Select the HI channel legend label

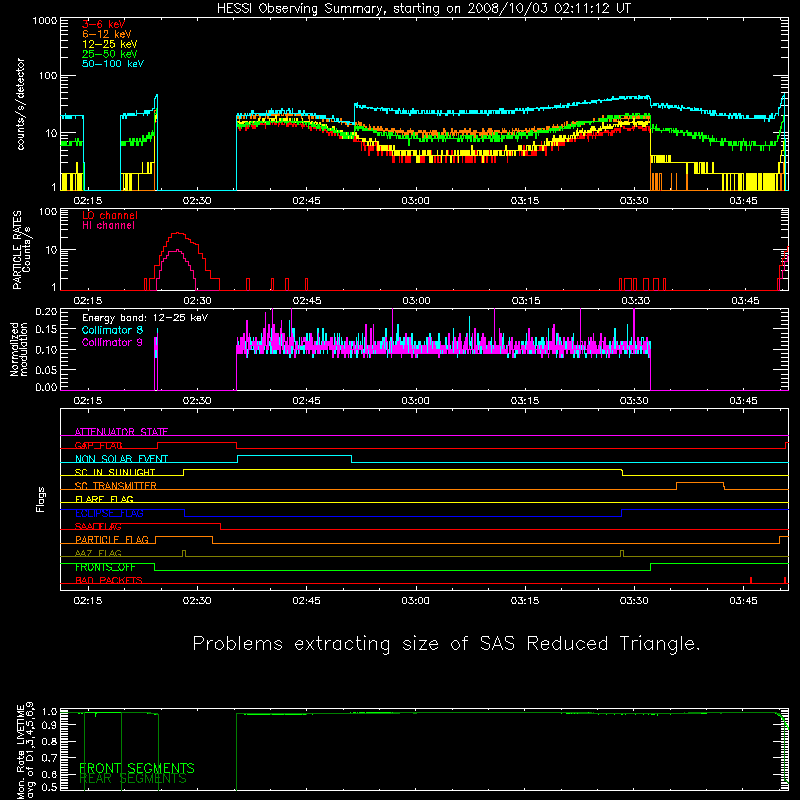(109, 226)
